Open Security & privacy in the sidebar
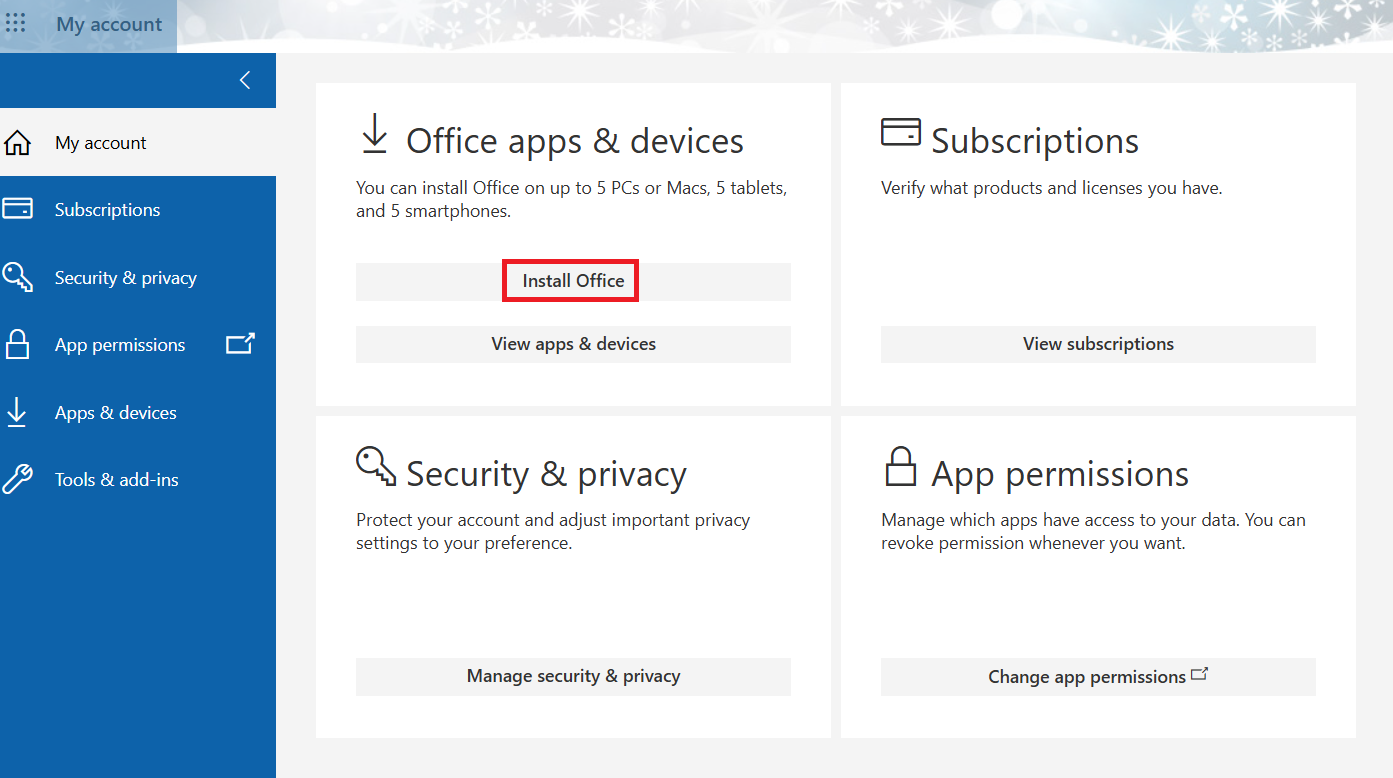This screenshot has height=778, width=1393. pyautogui.click(x=138, y=278)
